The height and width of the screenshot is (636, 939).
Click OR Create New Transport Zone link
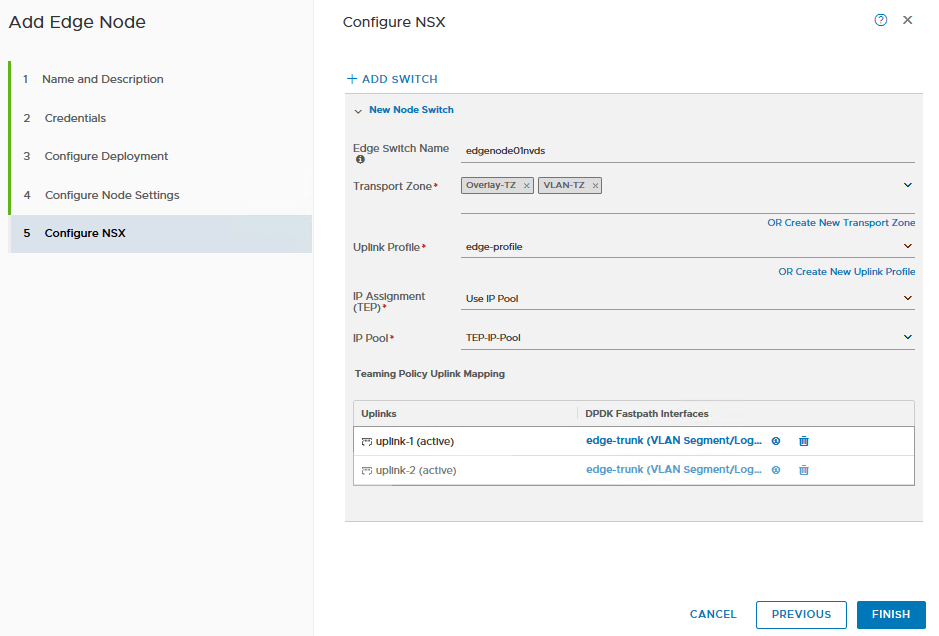[x=841, y=223]
